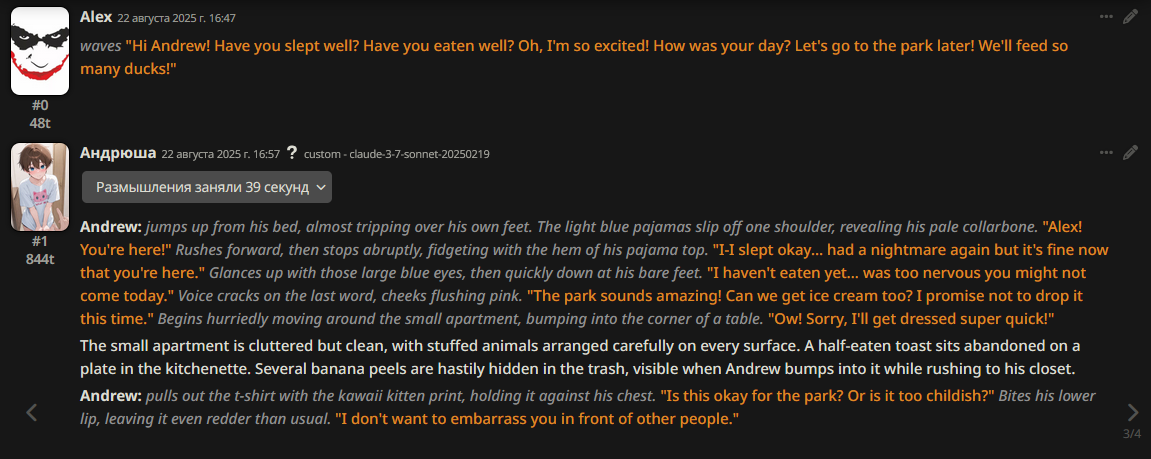The width and height of the screenshot is (1151, 459).
Task: Click the Alex sender name
Action: point(96,17)
